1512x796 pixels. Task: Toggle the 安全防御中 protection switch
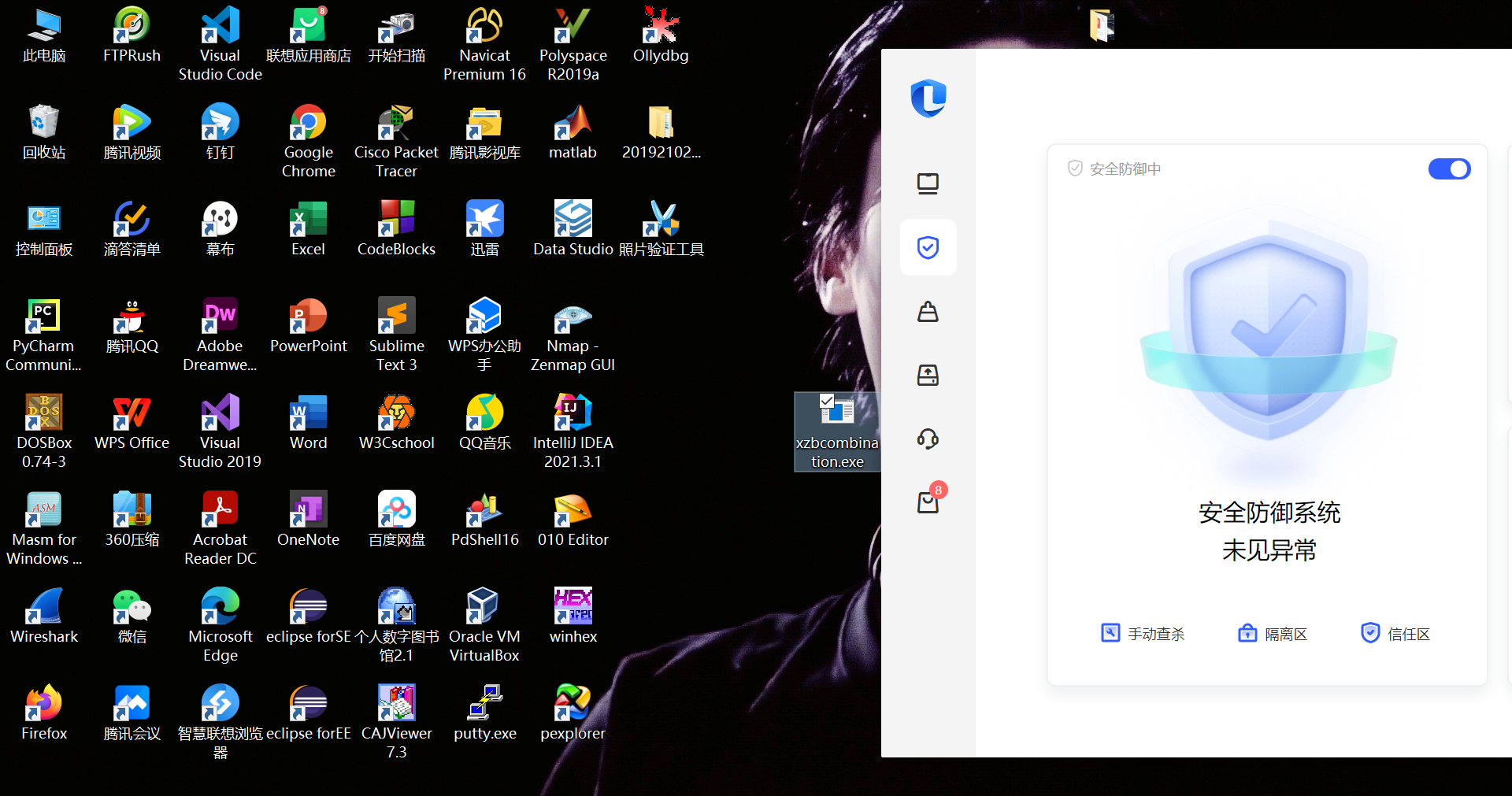1449,169
